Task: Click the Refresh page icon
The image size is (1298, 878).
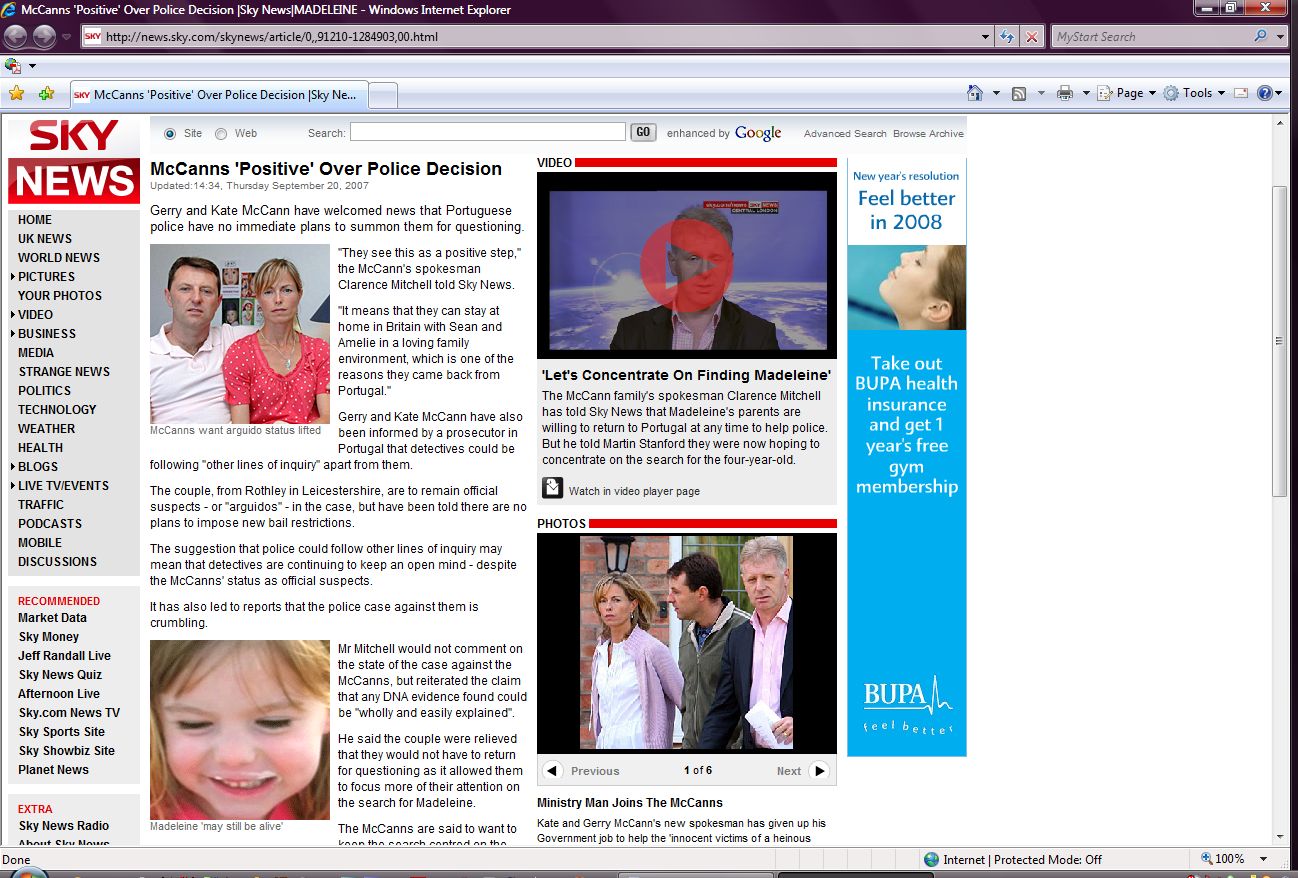Action: [x=1008, y=37]
